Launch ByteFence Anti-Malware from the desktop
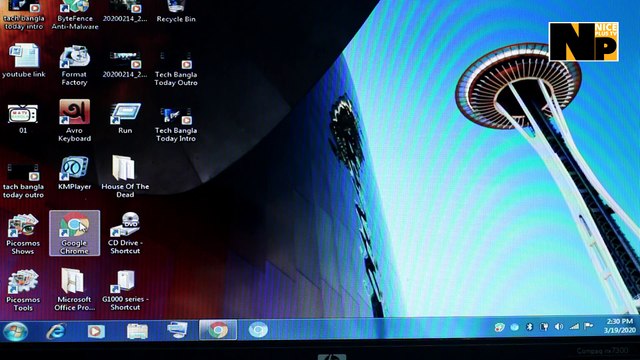Viewport: 640px width, 360px height. 75,15
